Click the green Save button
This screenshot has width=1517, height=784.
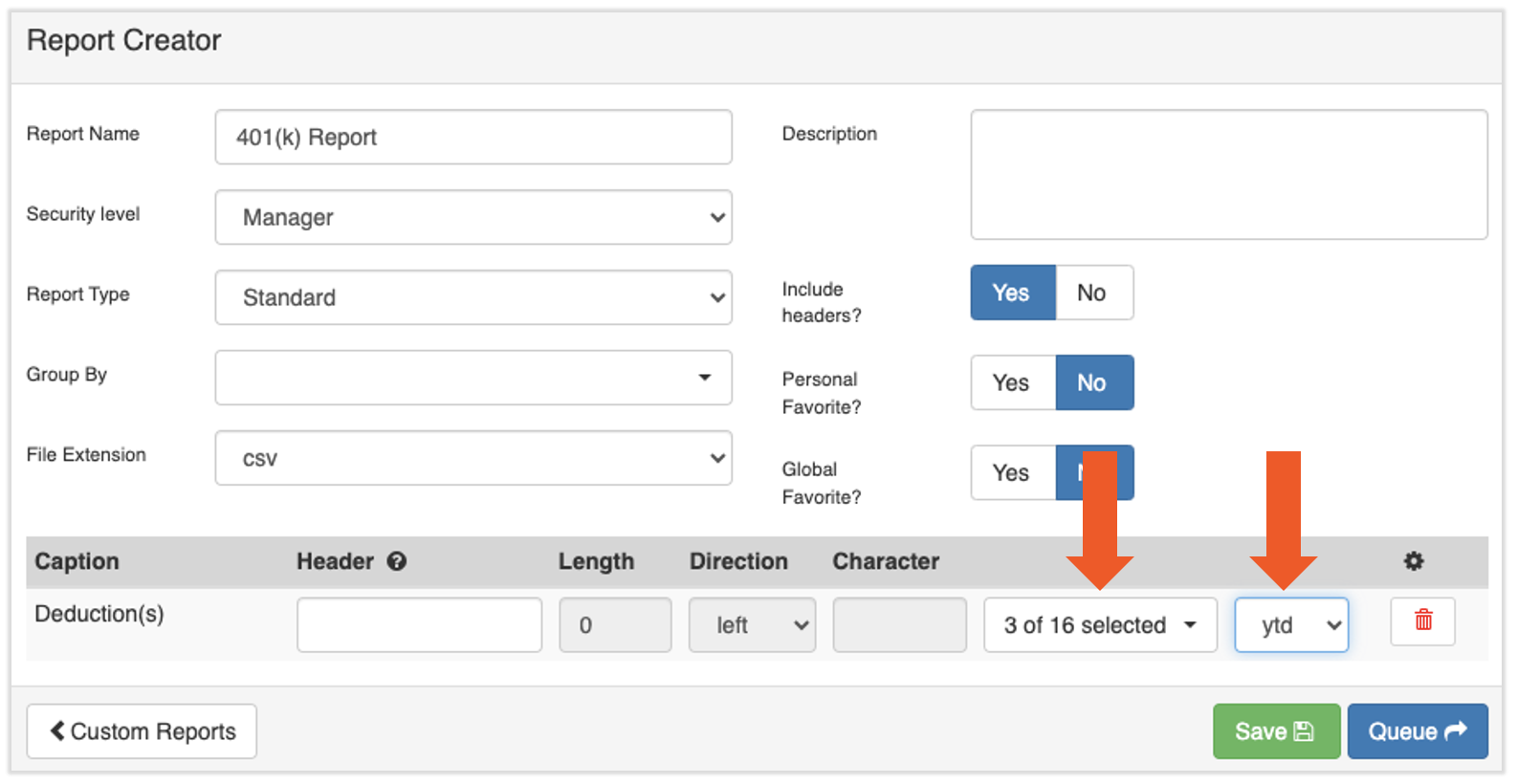[1275, 731]
